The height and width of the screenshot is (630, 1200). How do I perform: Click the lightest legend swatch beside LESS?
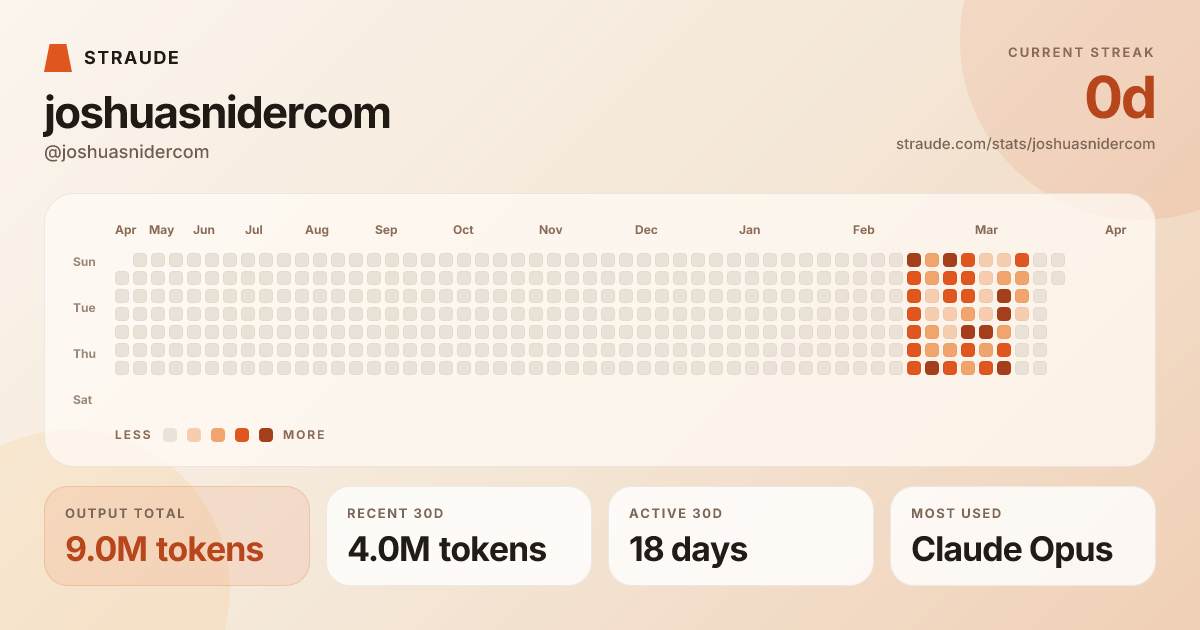(170, 435)
